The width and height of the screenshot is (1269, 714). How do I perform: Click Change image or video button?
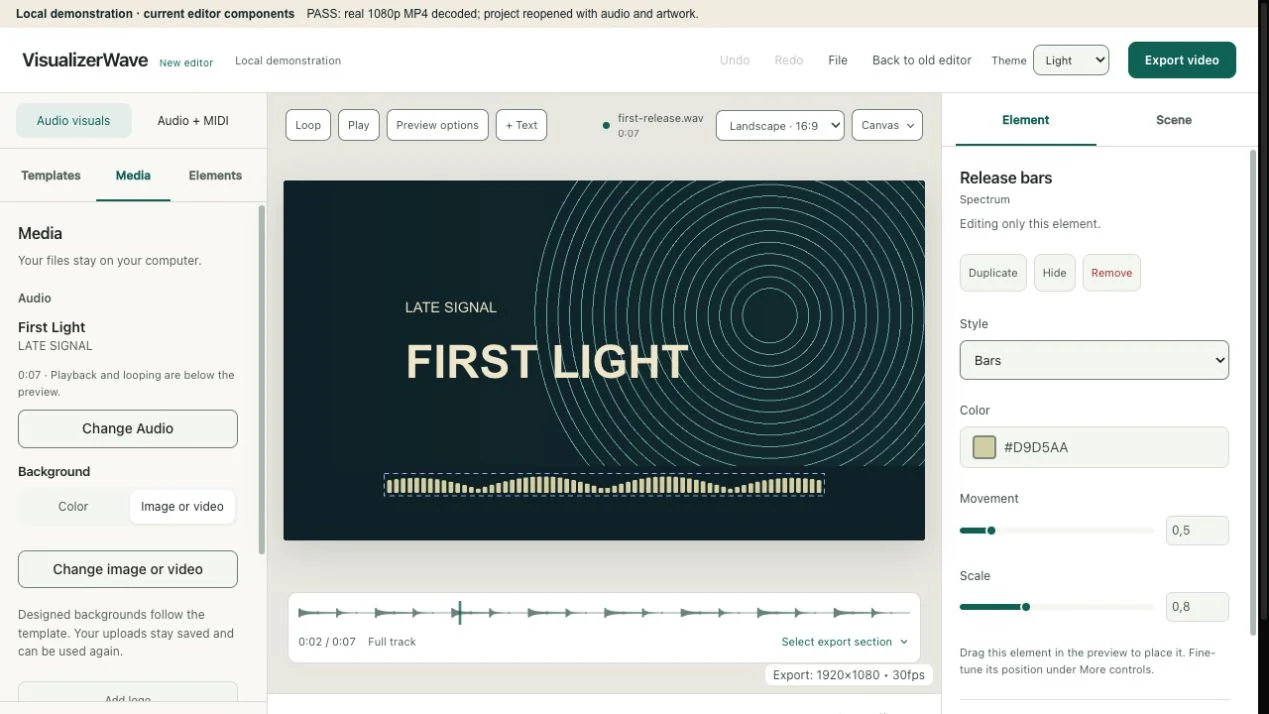pos(128,569)
